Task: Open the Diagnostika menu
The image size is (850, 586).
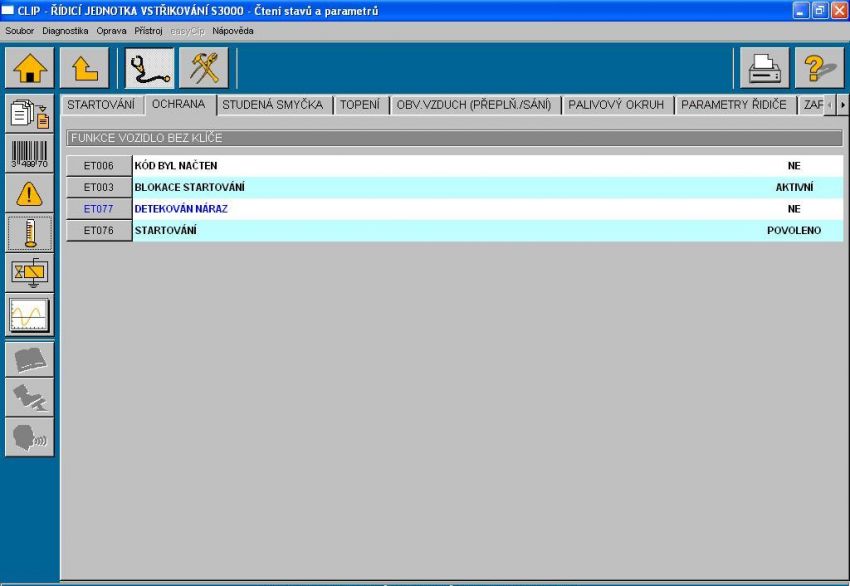Action: pyautogui.click(x=65, y=31)
